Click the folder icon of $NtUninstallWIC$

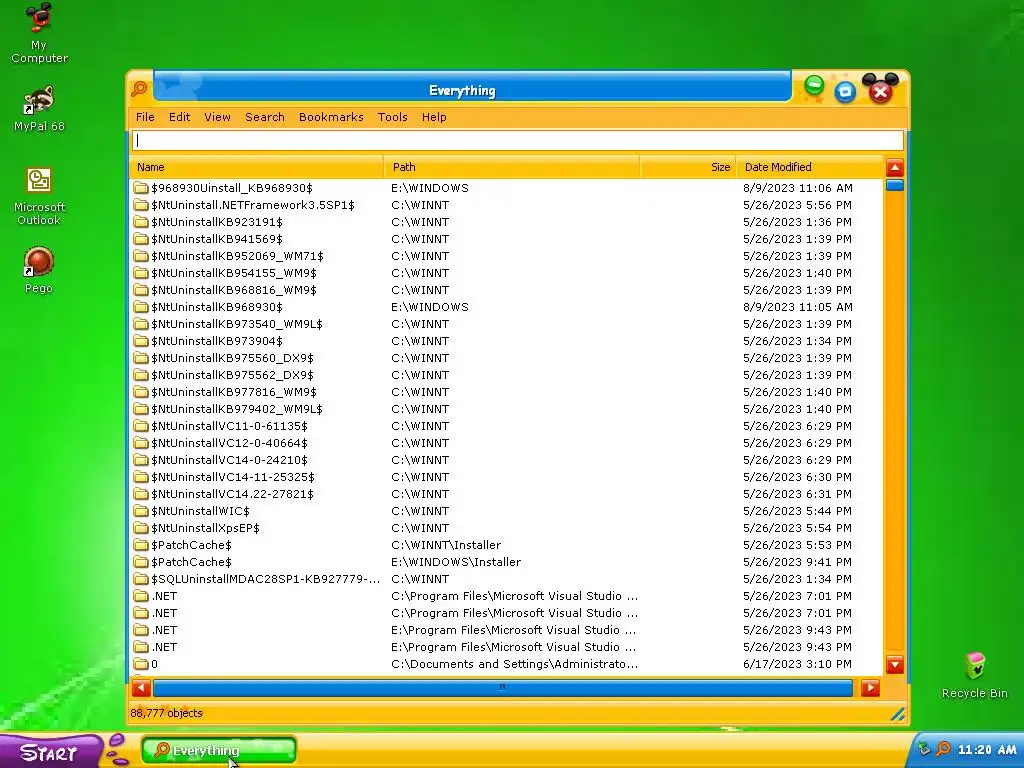click(x=140, y=511)
